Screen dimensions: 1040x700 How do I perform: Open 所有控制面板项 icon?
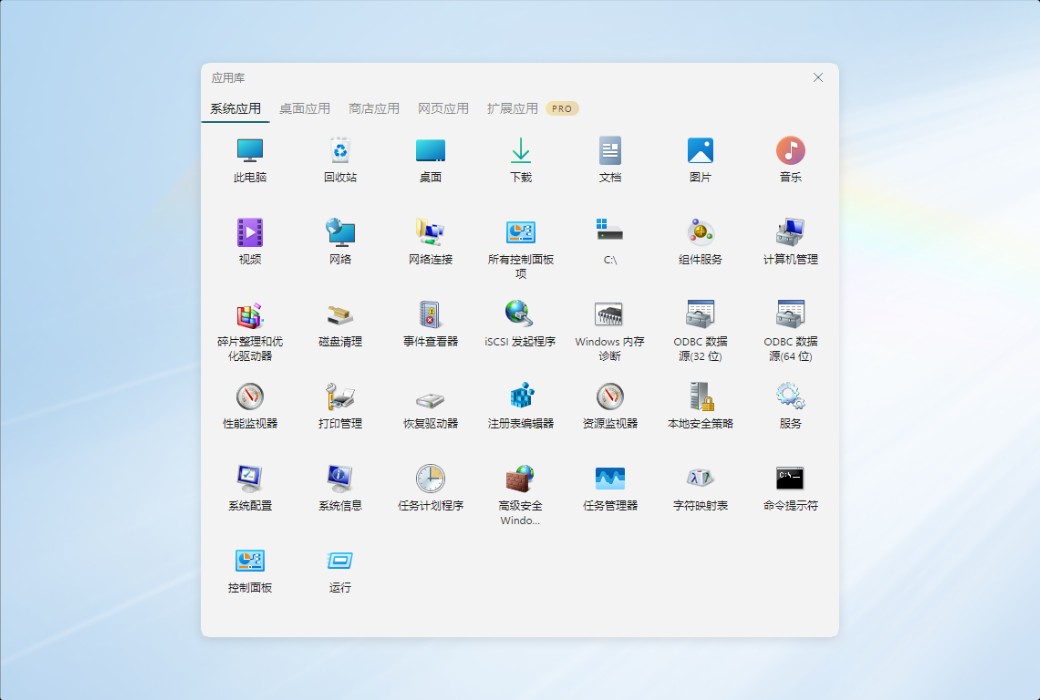(x=521, y=233)
